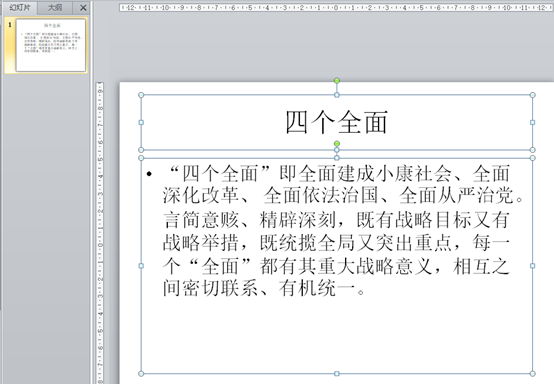Image resolution: width=554 pixels, height=384 pixels.
Task: Click the title text 四个全面
Action: 336,122
